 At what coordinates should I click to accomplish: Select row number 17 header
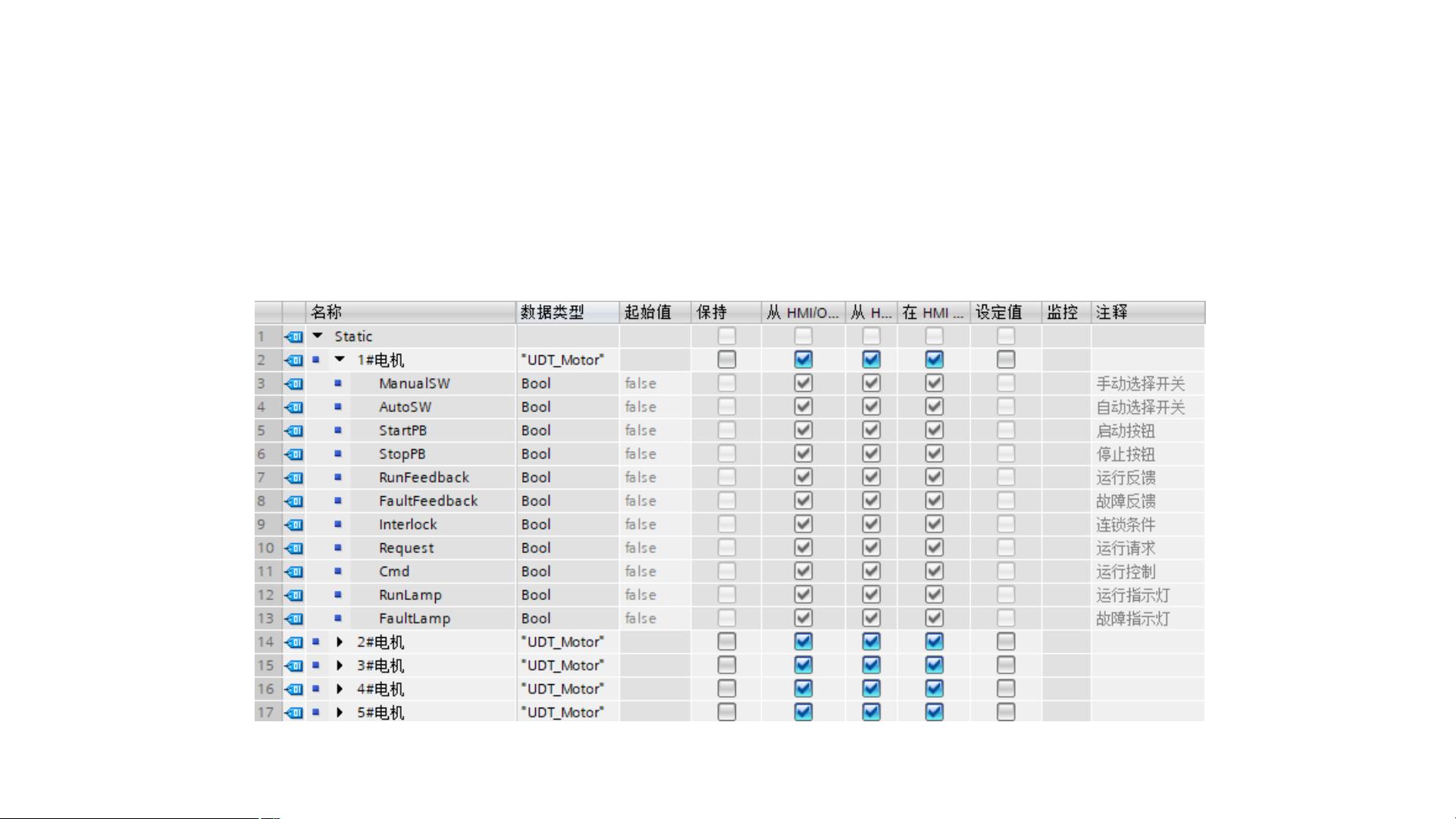click(265, 712)
